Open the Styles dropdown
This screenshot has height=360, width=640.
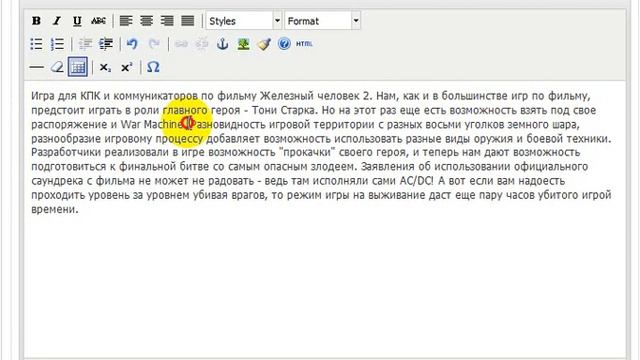pos(244,21)
